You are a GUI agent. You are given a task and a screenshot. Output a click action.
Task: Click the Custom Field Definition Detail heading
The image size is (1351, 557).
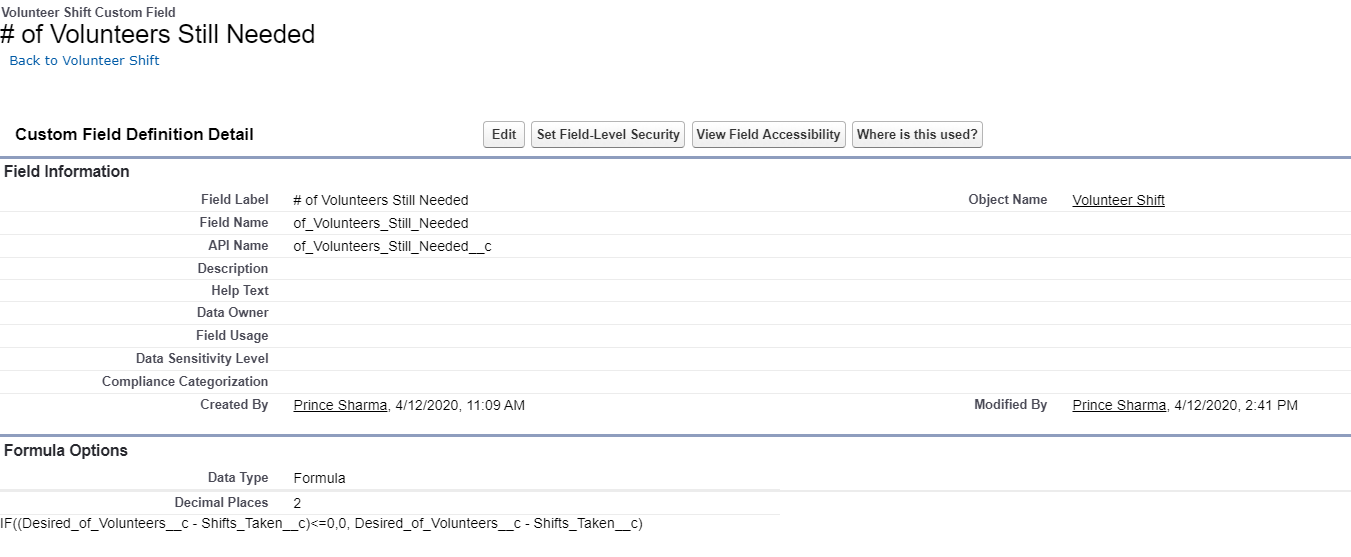click(x=134, y=135)
